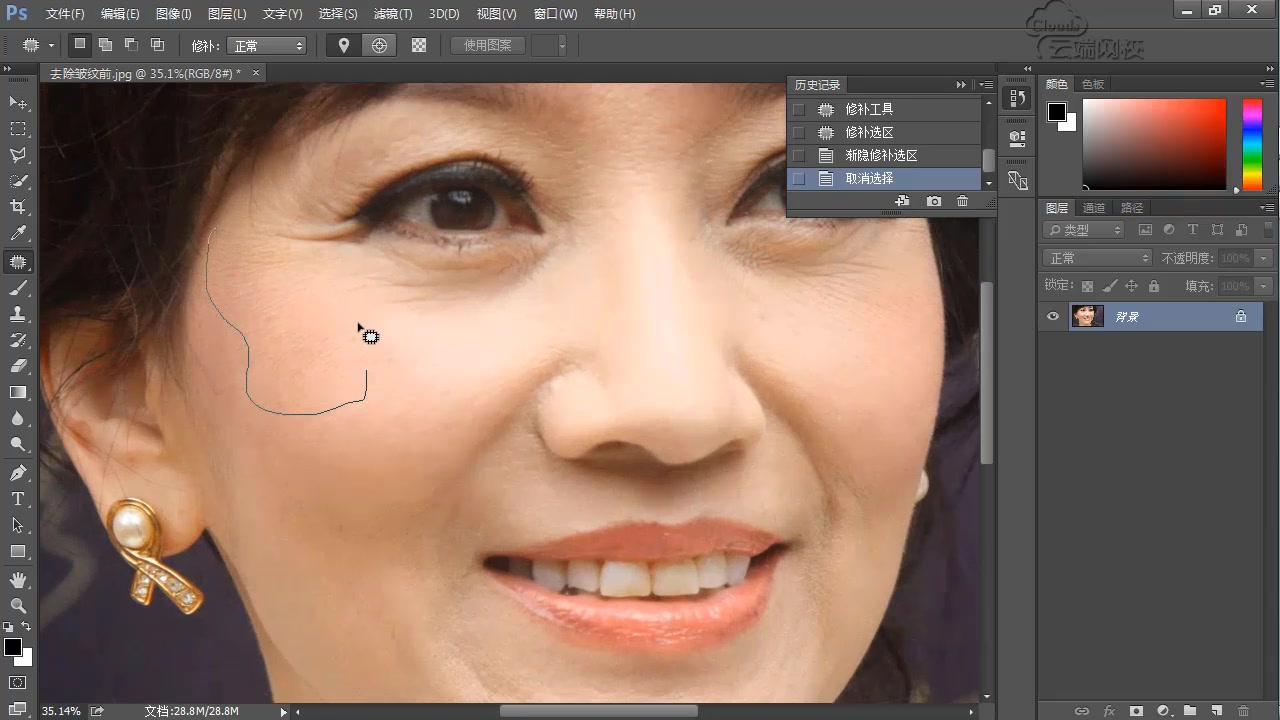Viewport: 1280px width, 720px height.
Task: Select the Rectangular Marquee tool
Action: pos(18,129)
